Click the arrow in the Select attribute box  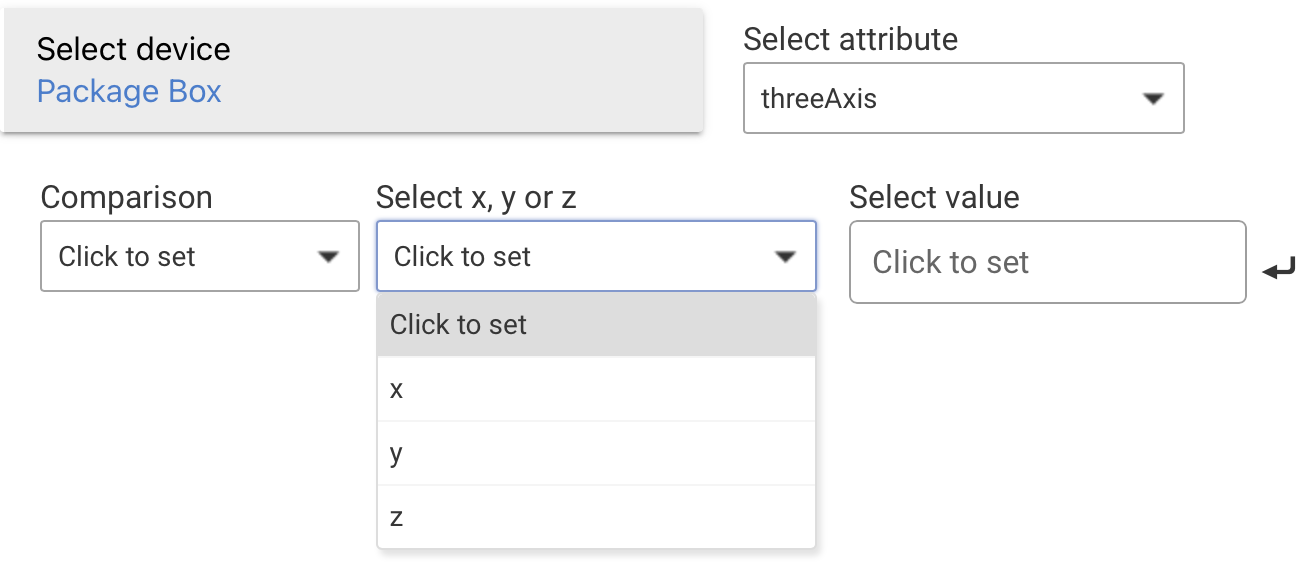tap(1153, 98)
